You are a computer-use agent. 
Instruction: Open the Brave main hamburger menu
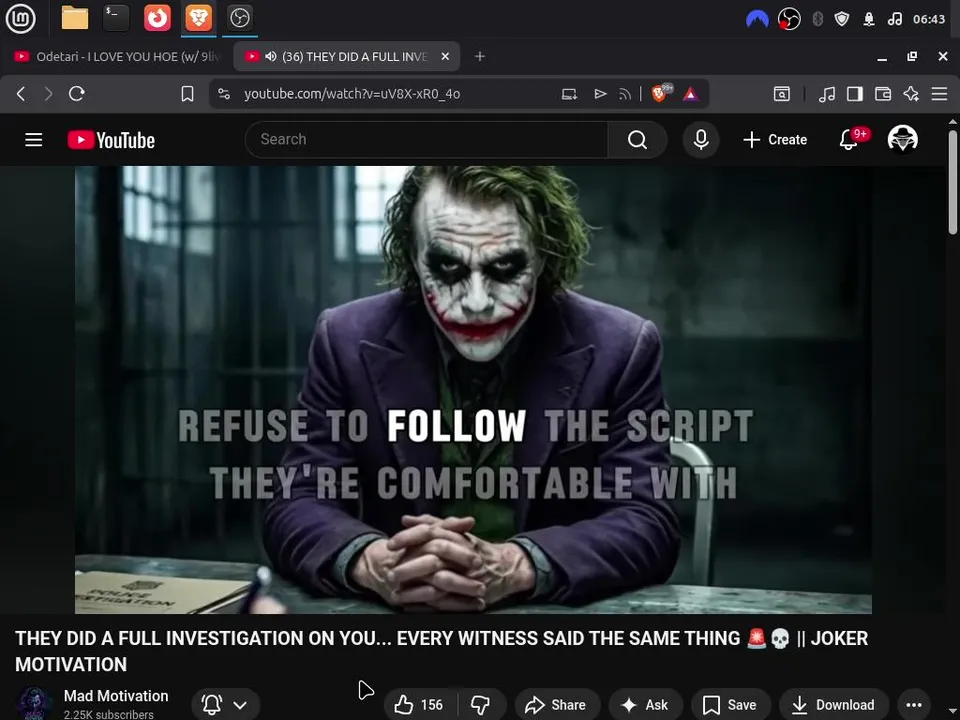(939, 94)
